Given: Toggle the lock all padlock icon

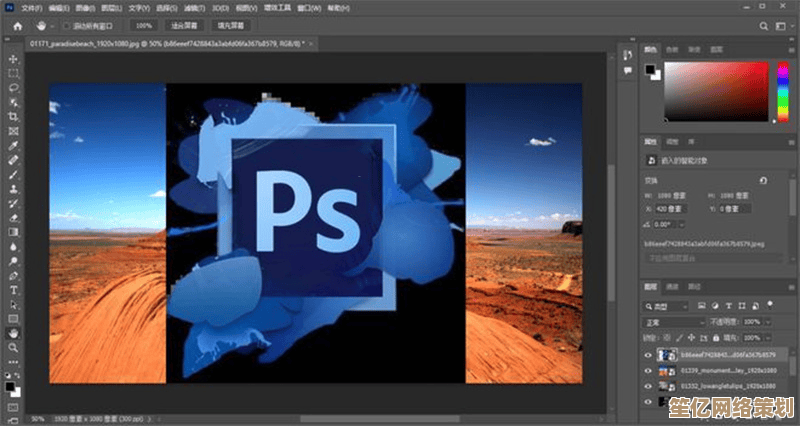Looking at the screenshot, I should [716, 338].
